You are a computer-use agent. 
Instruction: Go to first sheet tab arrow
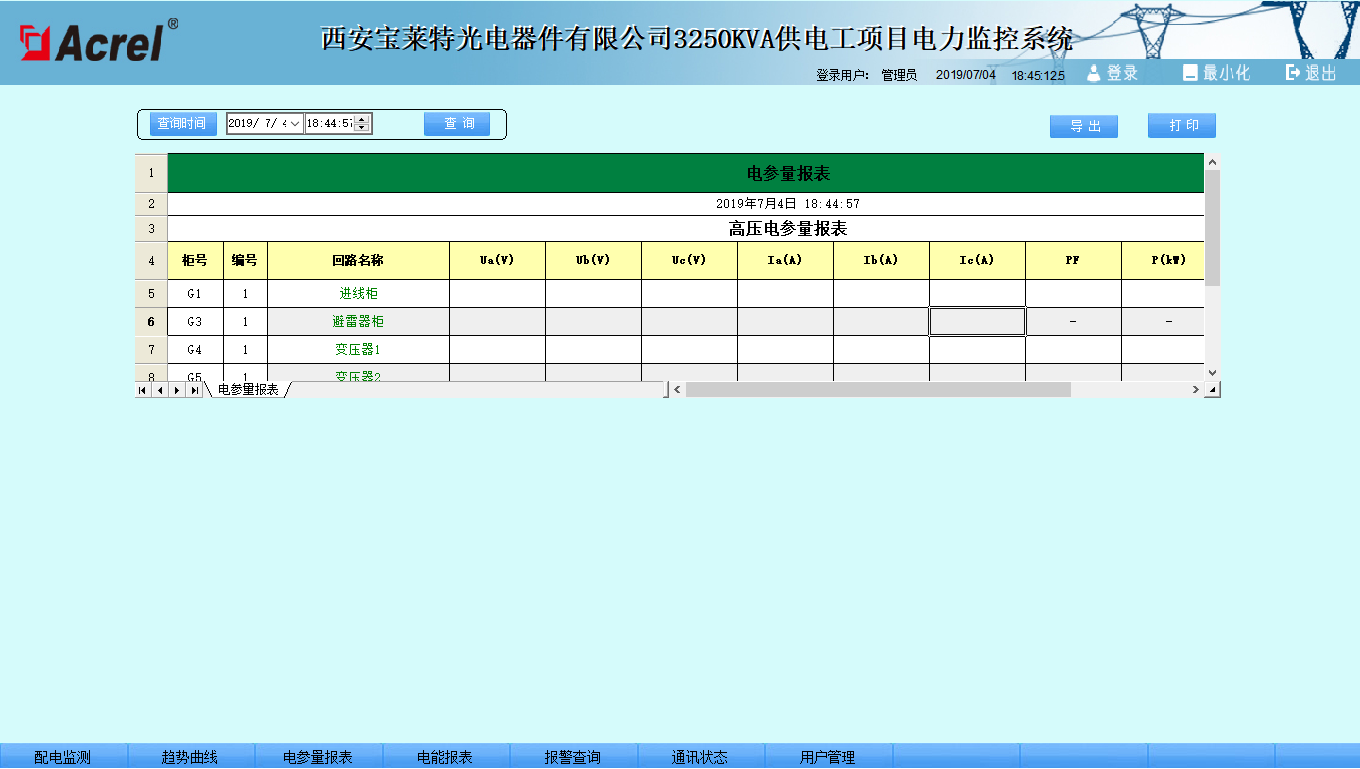pyautogui.click(x=143, y=390)
